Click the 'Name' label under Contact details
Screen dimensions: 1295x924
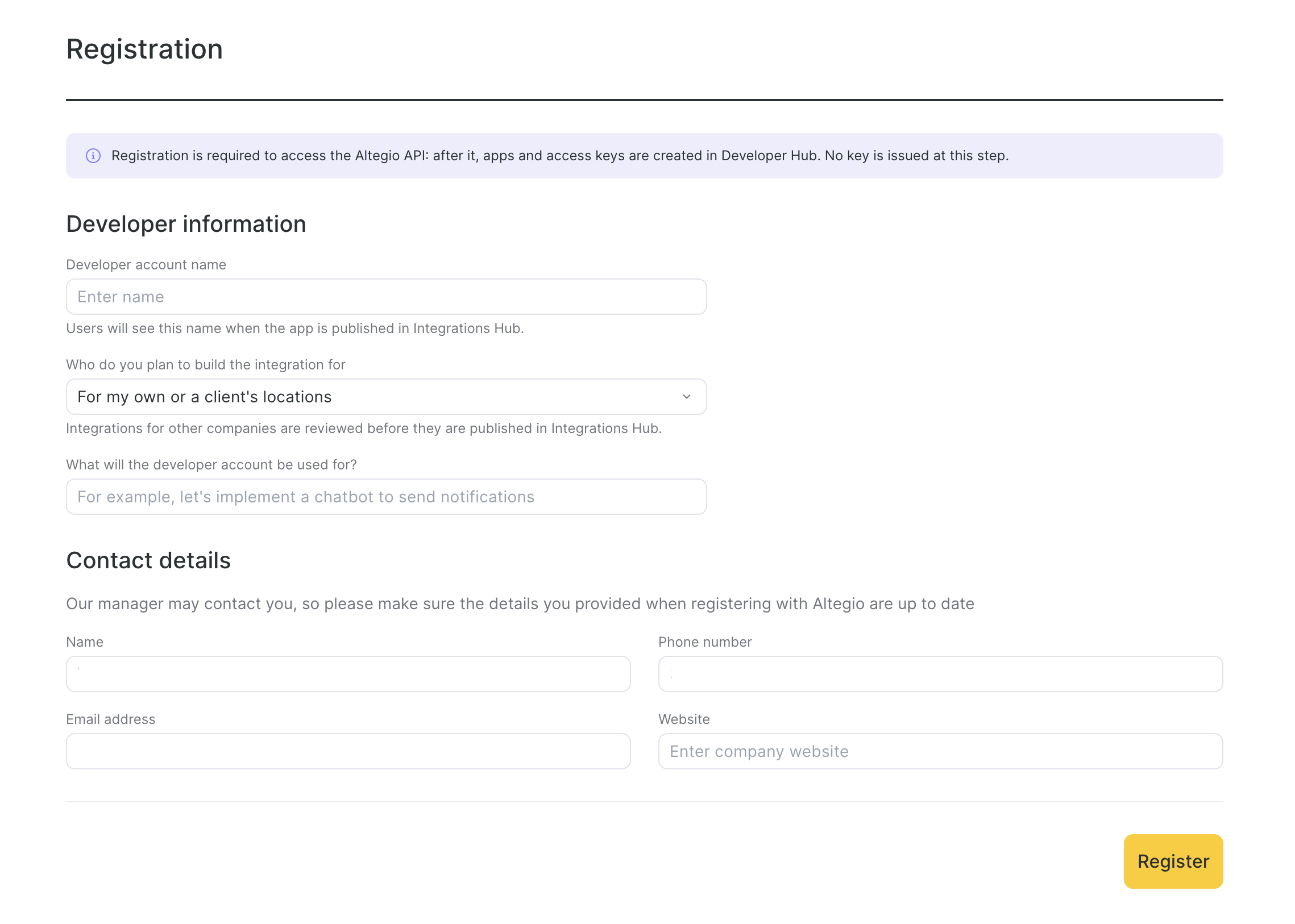click(x=85, y=643)
